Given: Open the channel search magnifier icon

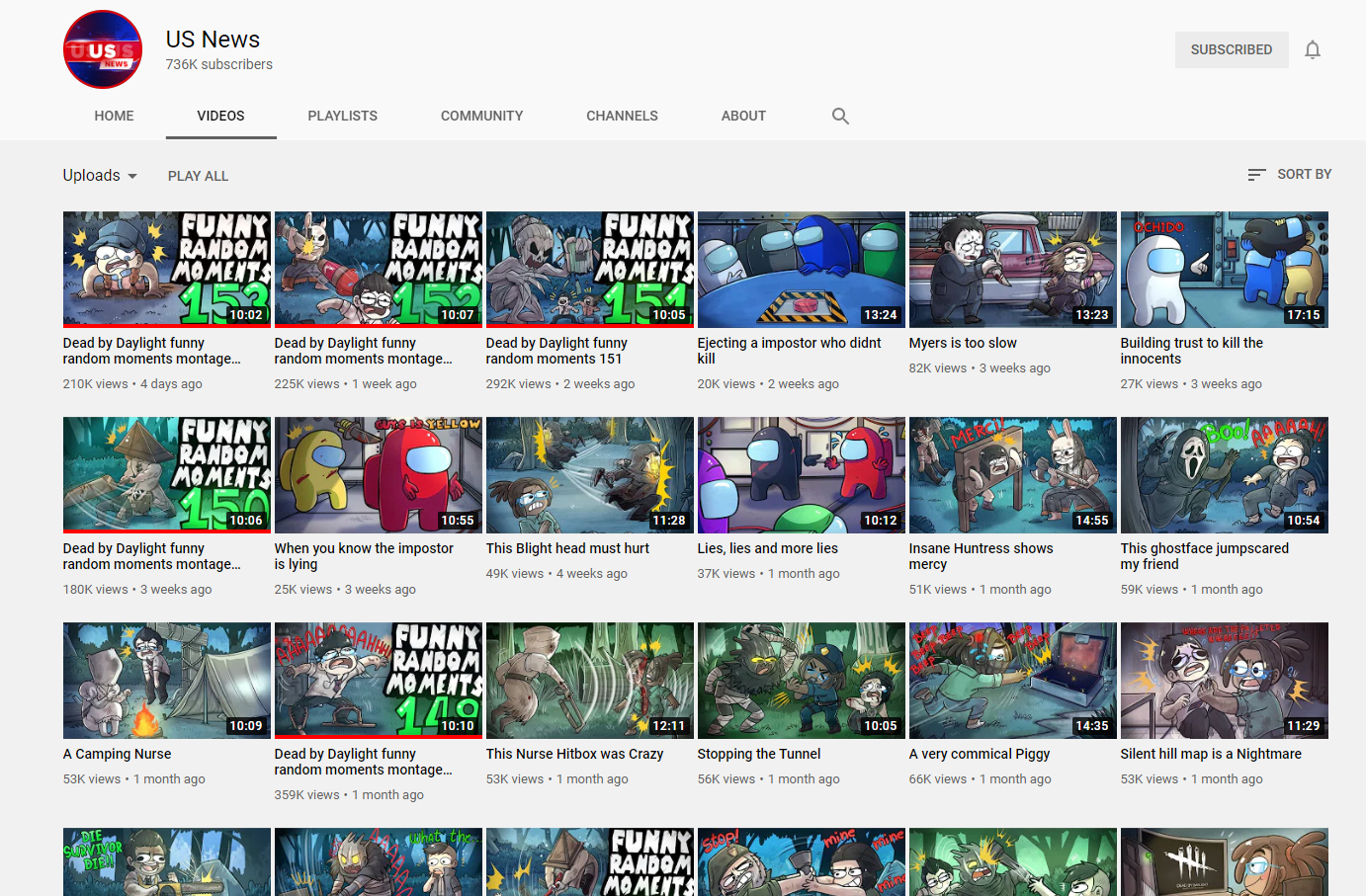Looking at the screenshot, I should (x=840, y=116).
